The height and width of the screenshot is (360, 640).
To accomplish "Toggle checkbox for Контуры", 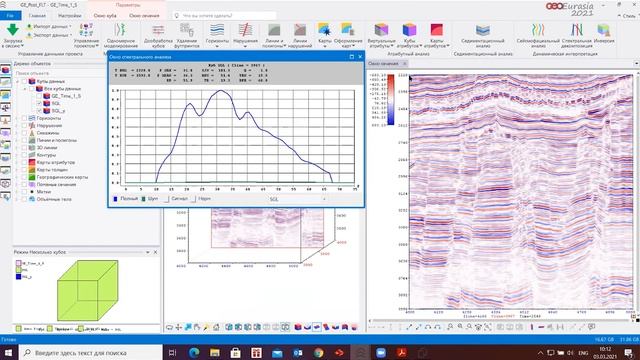I will (x=24, y=155).
